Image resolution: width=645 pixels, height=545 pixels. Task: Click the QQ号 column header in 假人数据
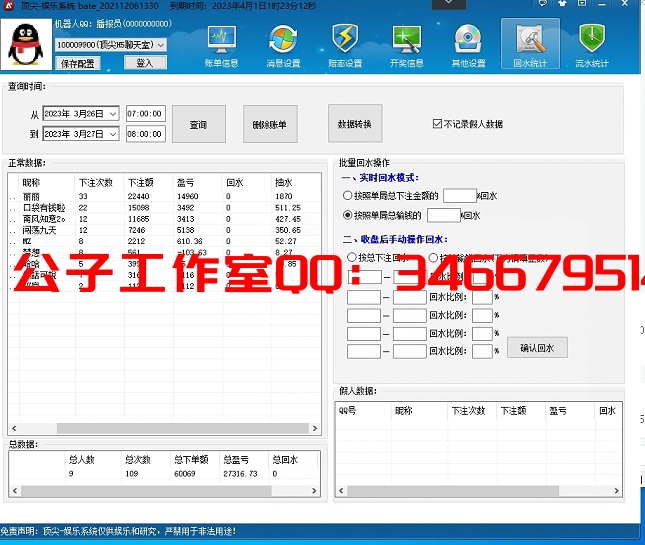pyautogui.click(x=364, y=410)
